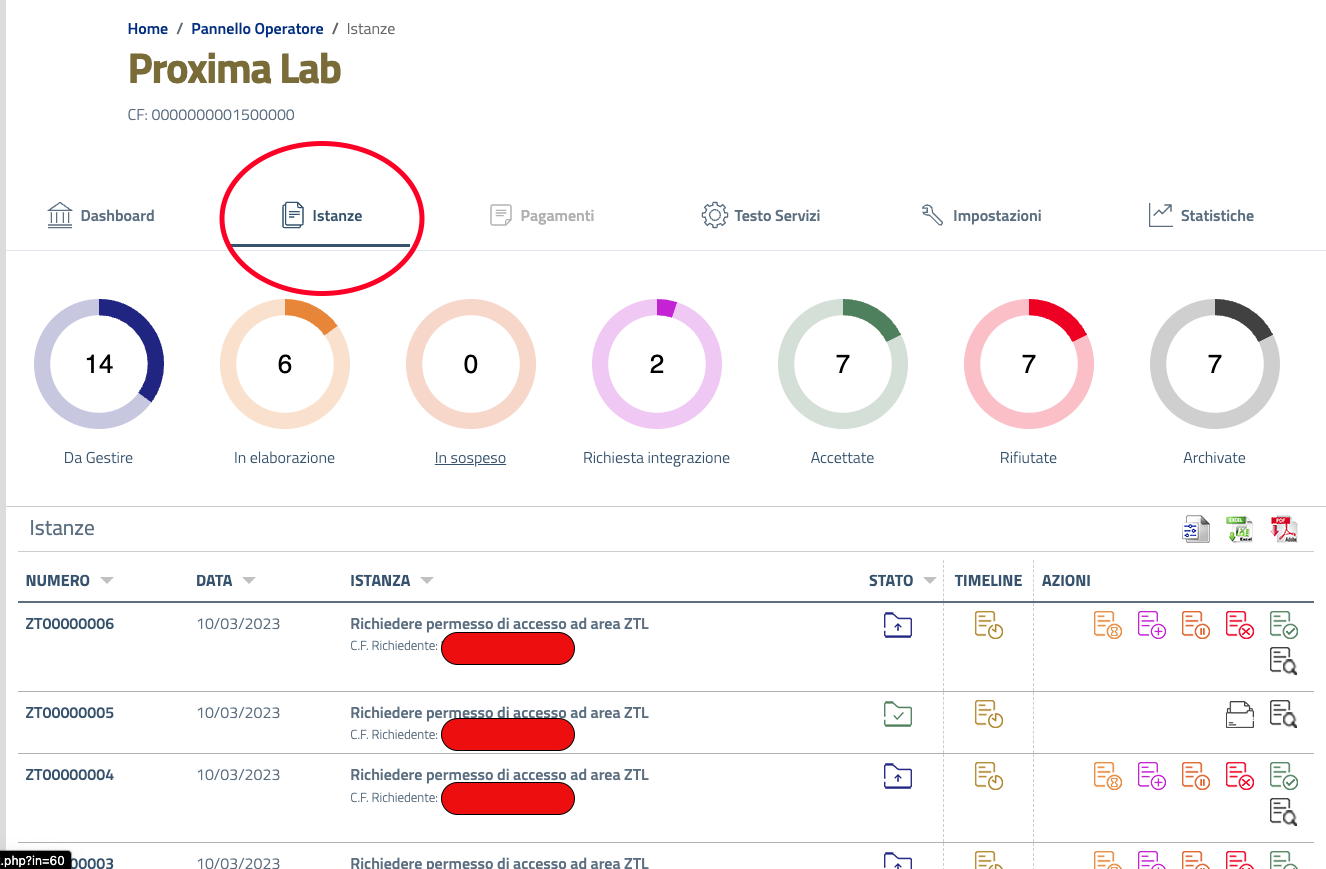Click orange pause icon for ZT00000004
This screenshot has width=1326, height=869.
[x=1196, y=776]
